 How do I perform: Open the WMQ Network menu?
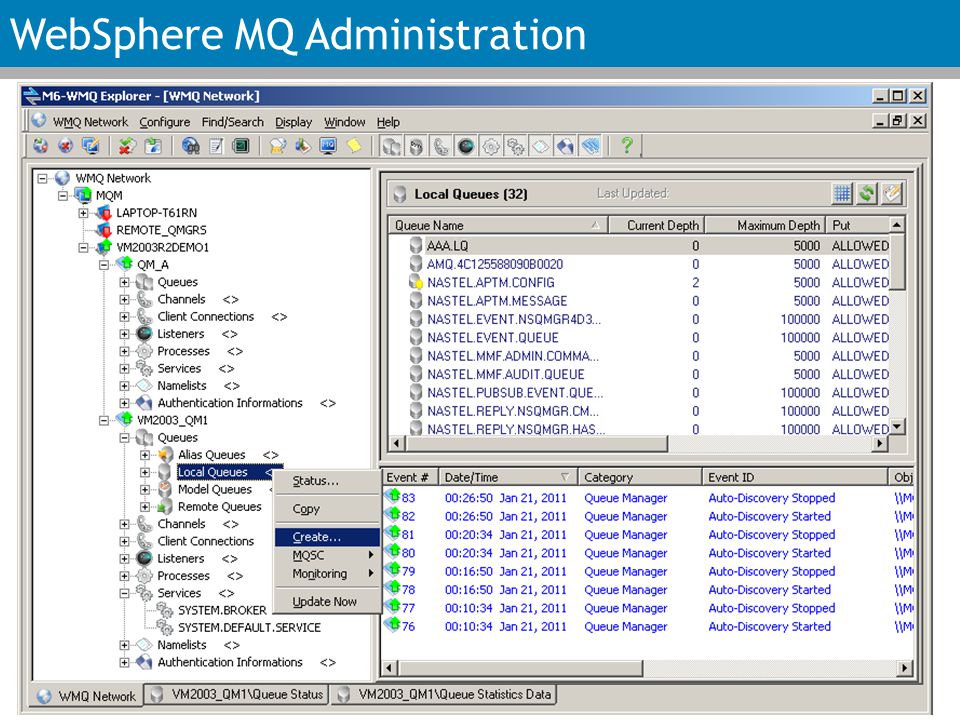[x=91, y=122]
